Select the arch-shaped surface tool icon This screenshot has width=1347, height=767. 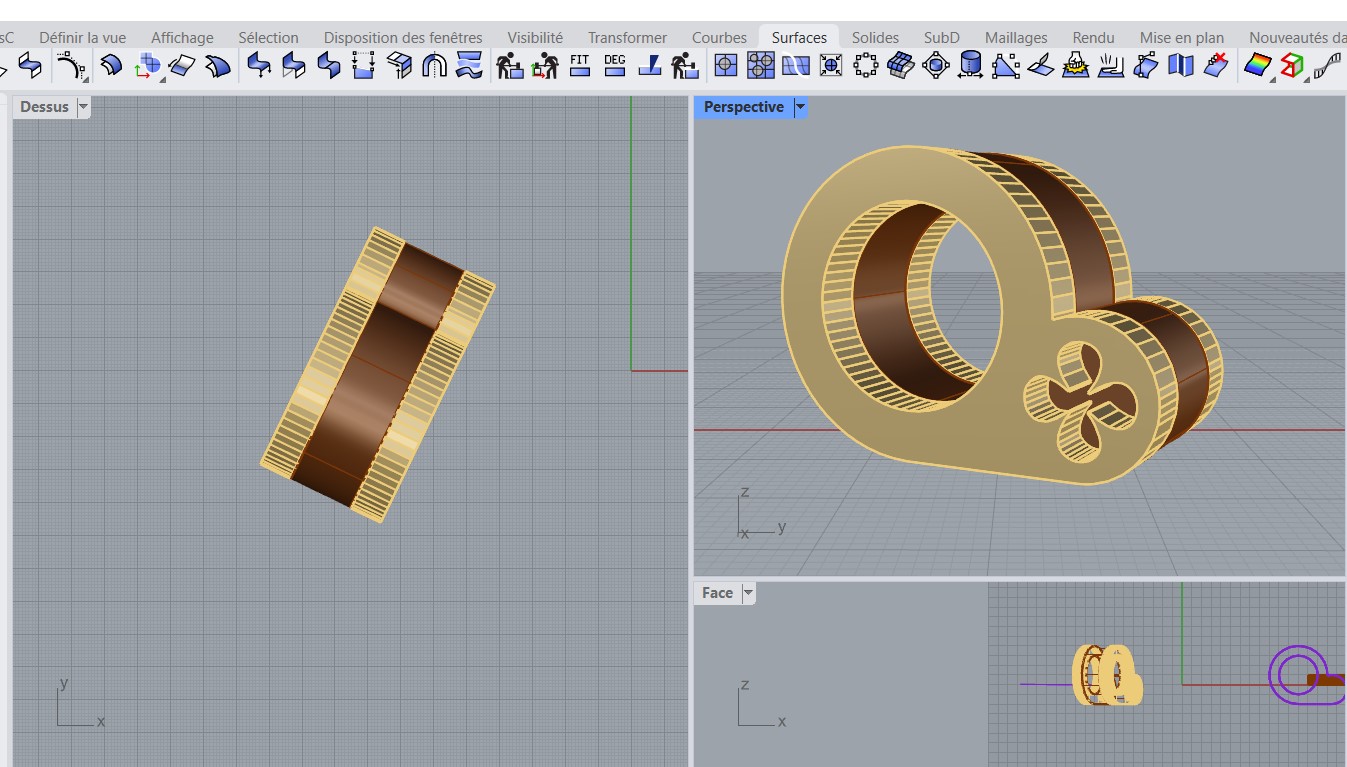[434, 66]
